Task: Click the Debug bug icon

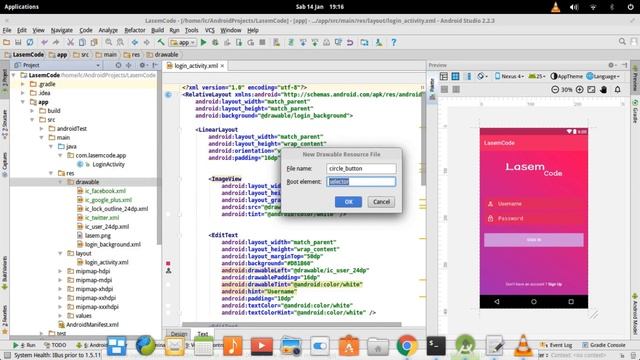Action: tap(215, 42)
